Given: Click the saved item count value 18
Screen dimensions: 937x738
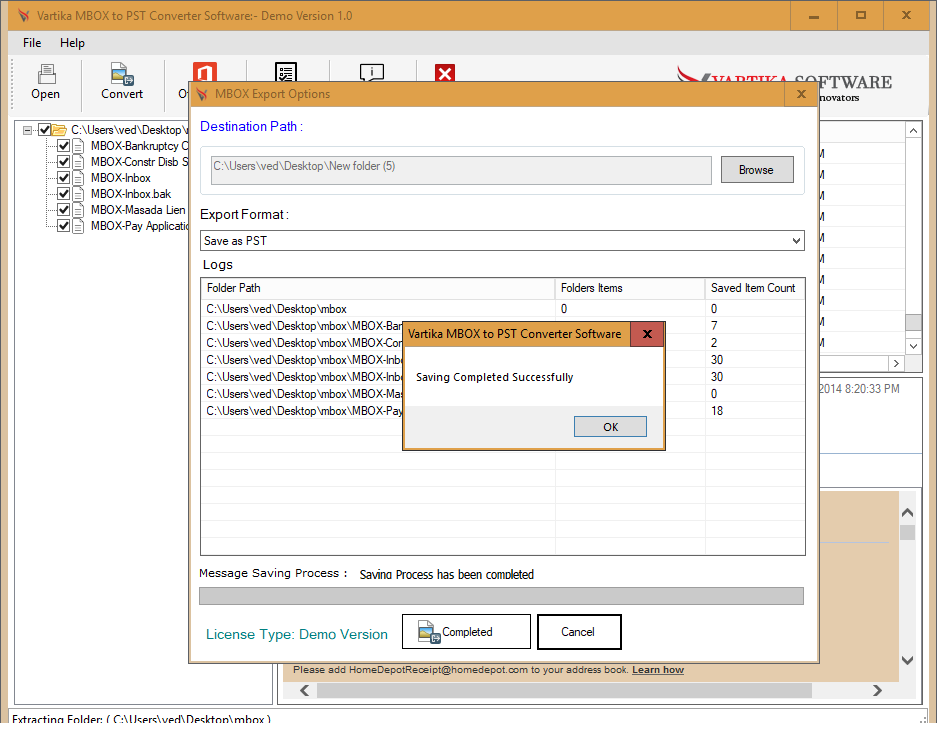Looking at the screenshot, I should click(x=717, y=411).
